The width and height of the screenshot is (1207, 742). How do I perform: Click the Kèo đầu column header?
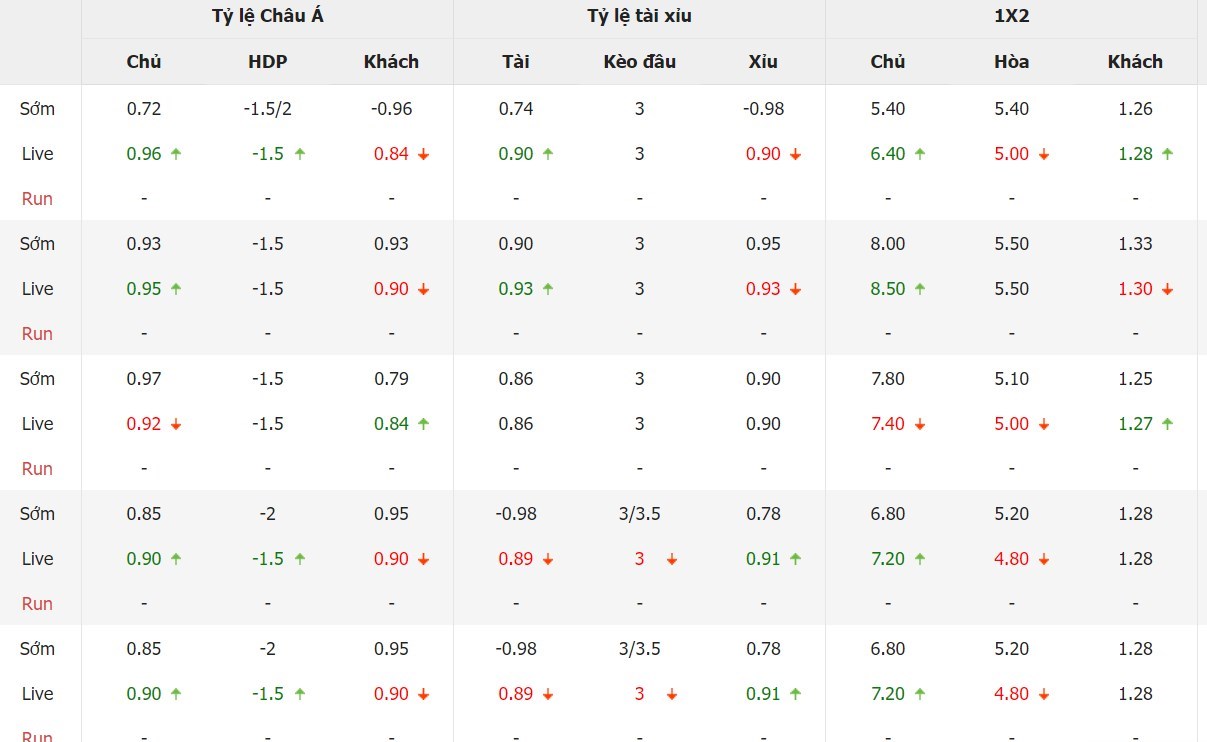point(639,62)
